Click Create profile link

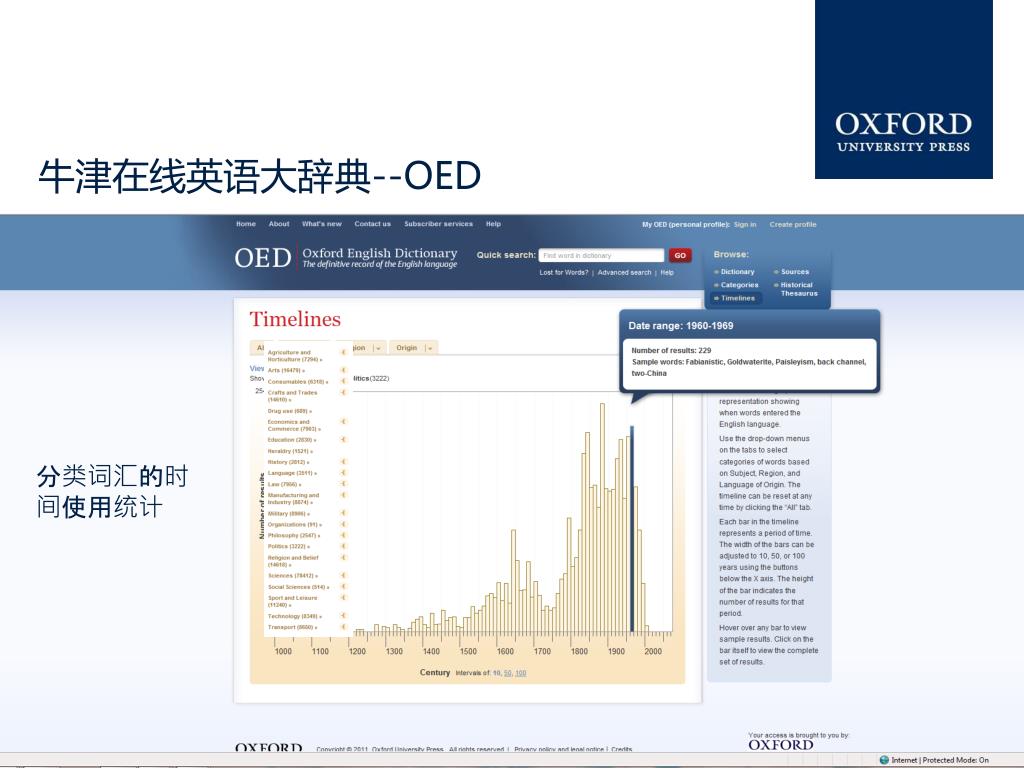[x=793, y=225]
